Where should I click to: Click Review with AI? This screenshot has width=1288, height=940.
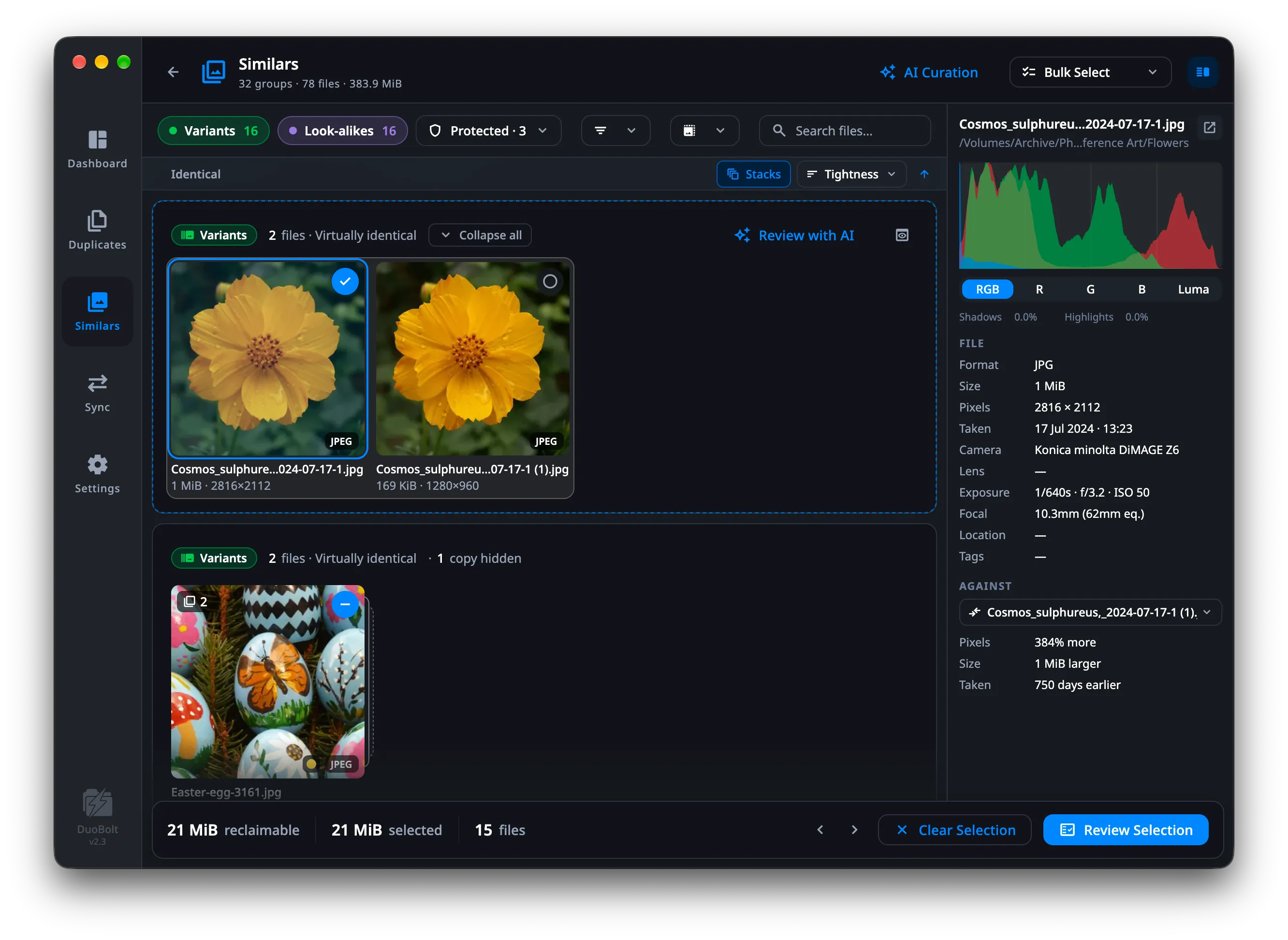pyautogui.click(x=794, y=235)
